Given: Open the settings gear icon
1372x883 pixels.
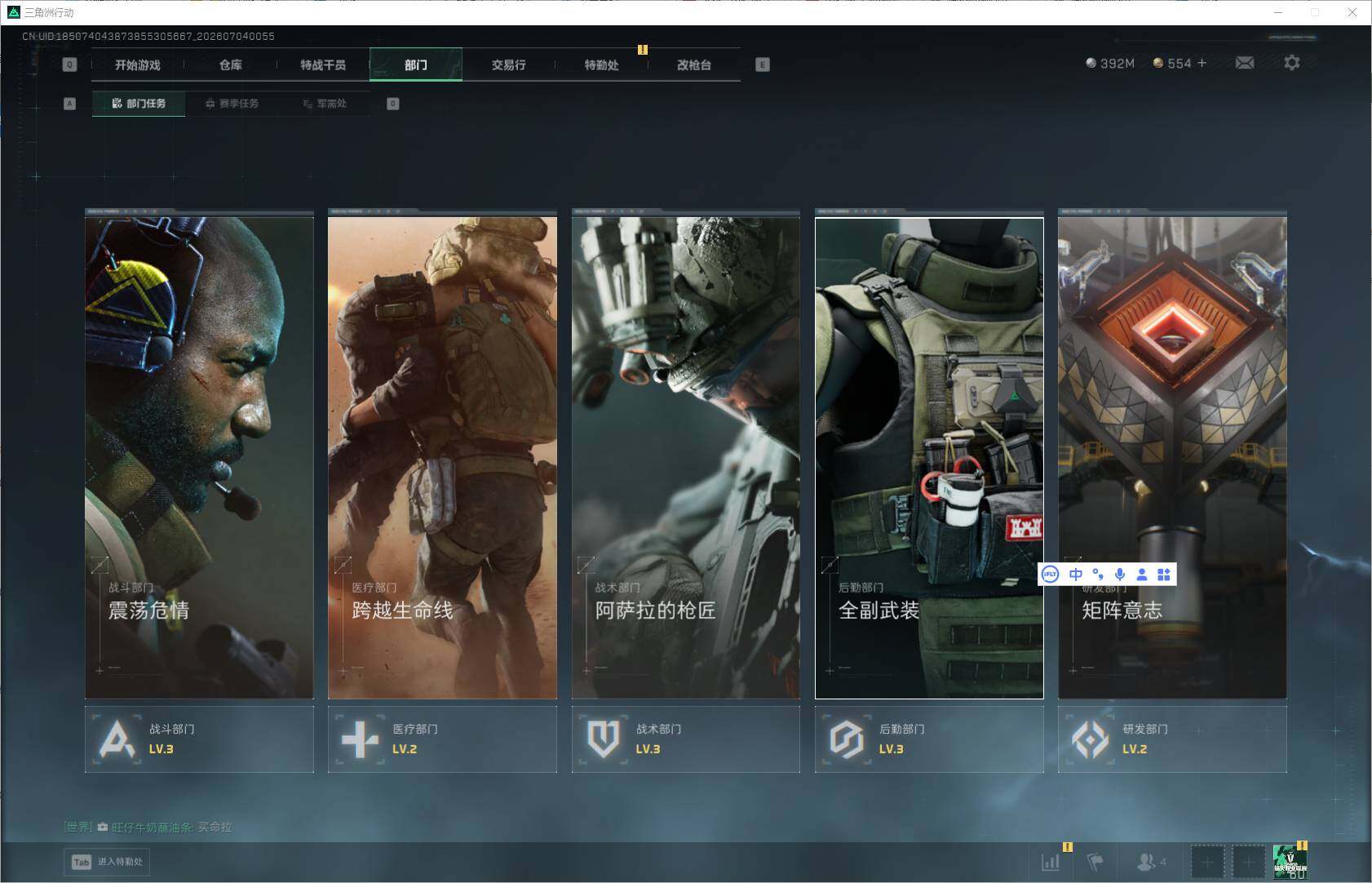Looking at the screenshot, I should point(1292,63).
